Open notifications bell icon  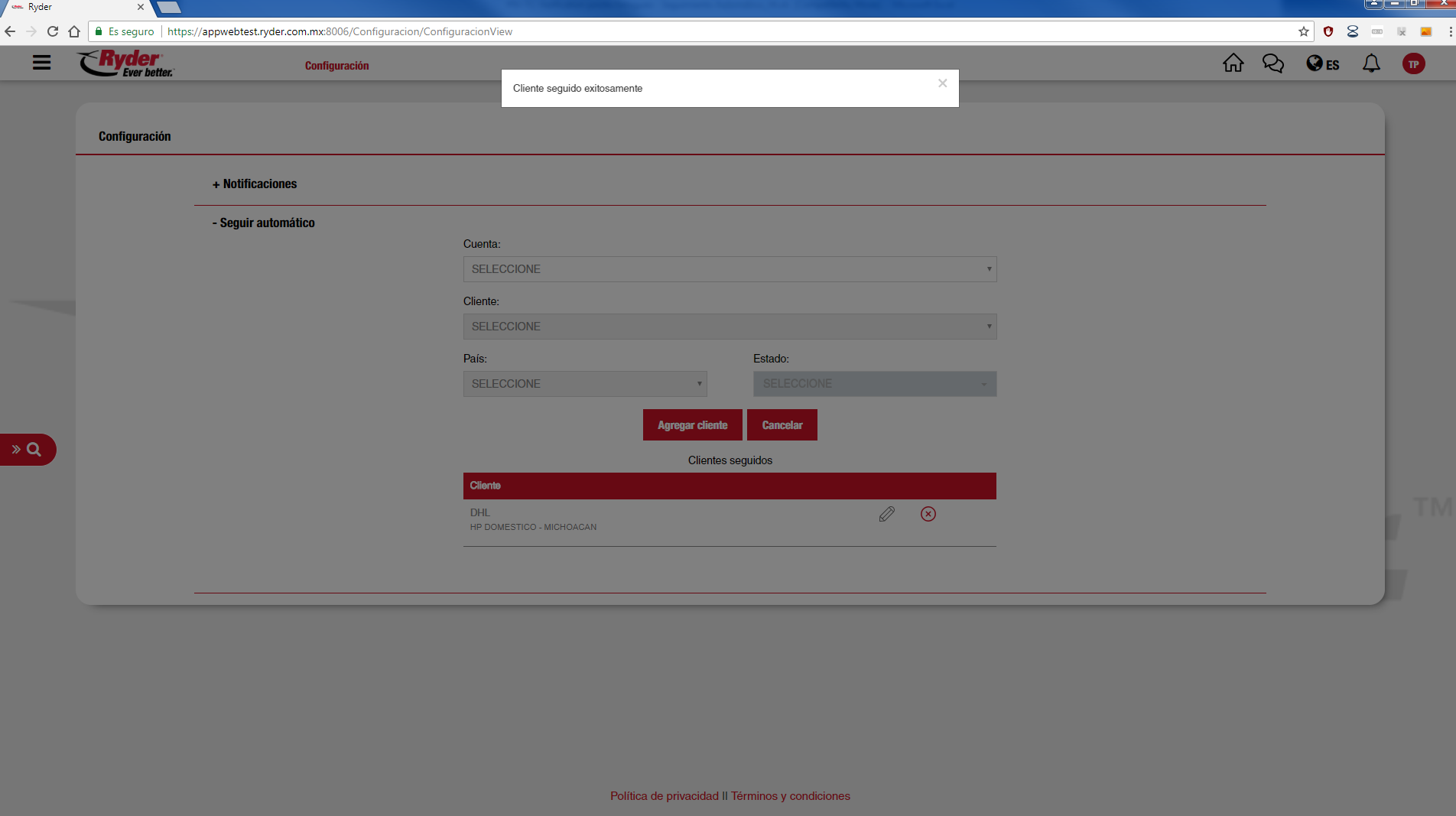click(1371, 63)
